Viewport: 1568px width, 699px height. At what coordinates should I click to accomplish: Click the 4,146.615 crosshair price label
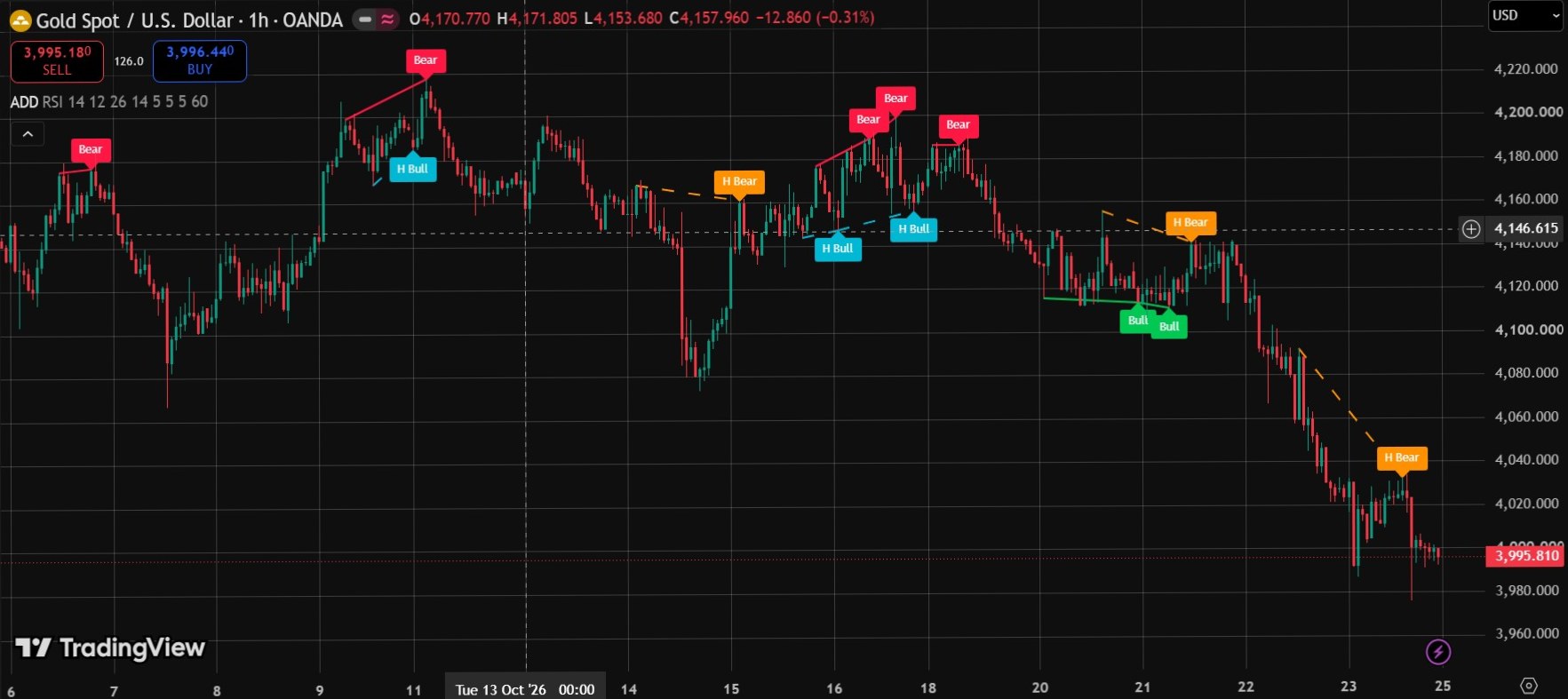1525,228
